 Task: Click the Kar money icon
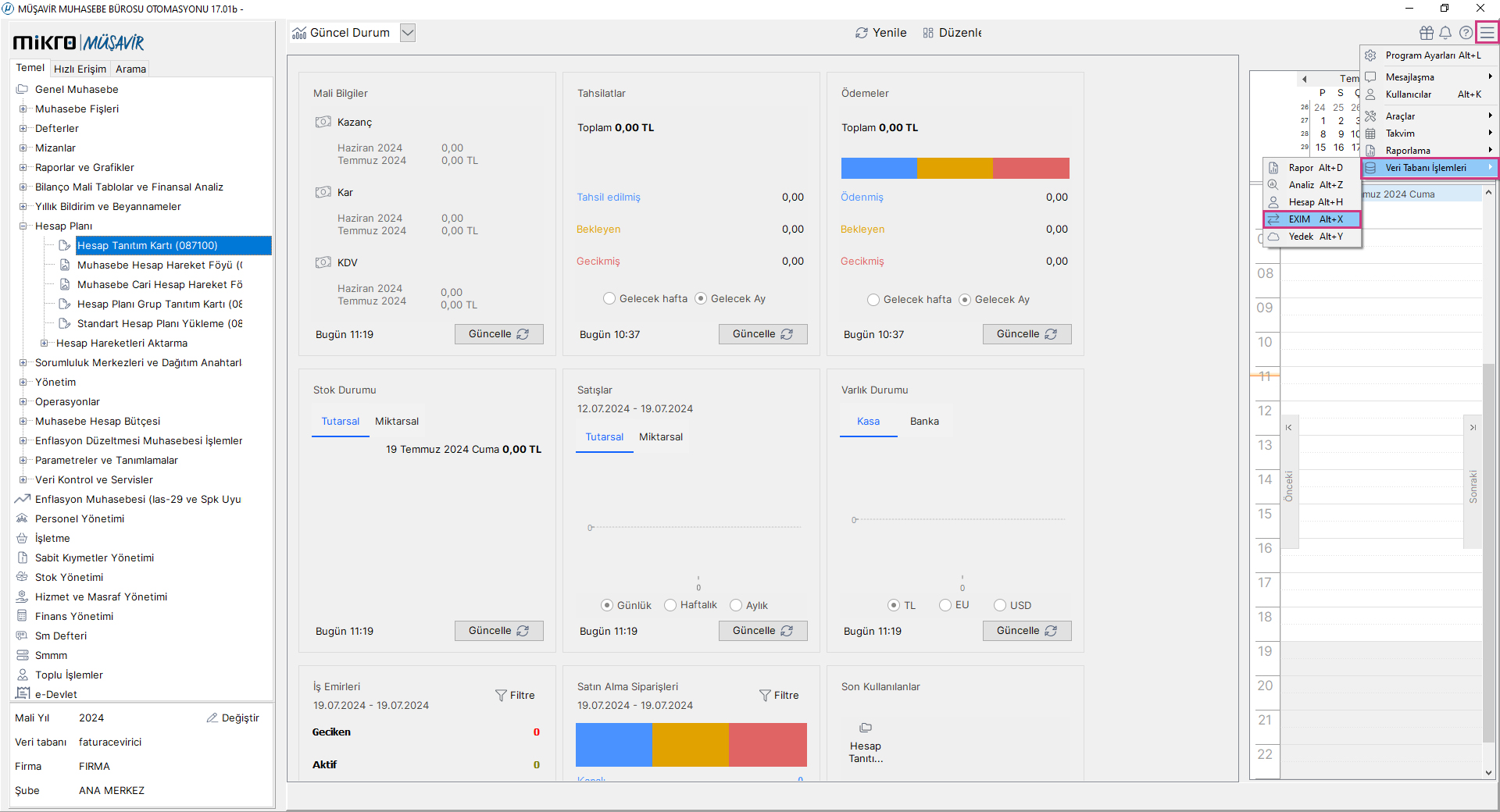point(323,192)
